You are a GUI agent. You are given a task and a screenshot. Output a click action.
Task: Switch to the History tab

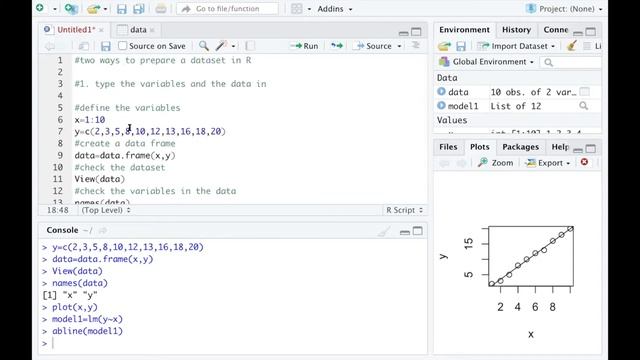516,29
